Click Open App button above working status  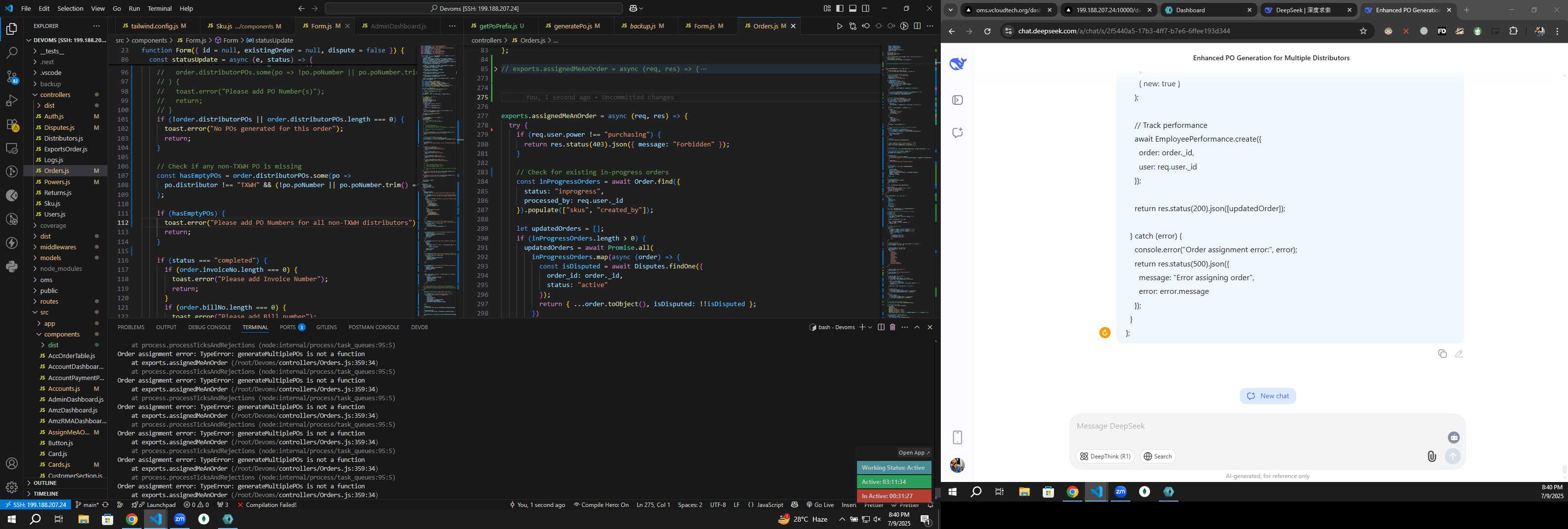click(914, 452)
